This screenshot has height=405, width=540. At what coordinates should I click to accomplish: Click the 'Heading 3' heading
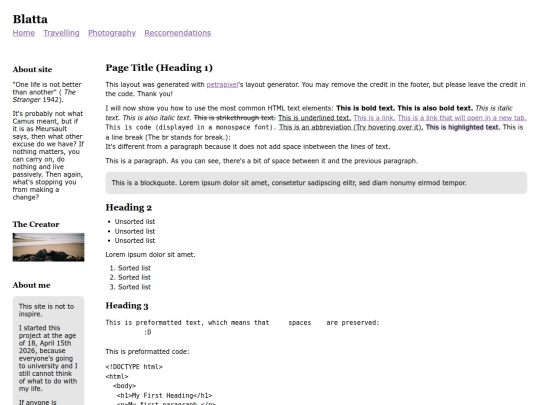tap(127, 306)
